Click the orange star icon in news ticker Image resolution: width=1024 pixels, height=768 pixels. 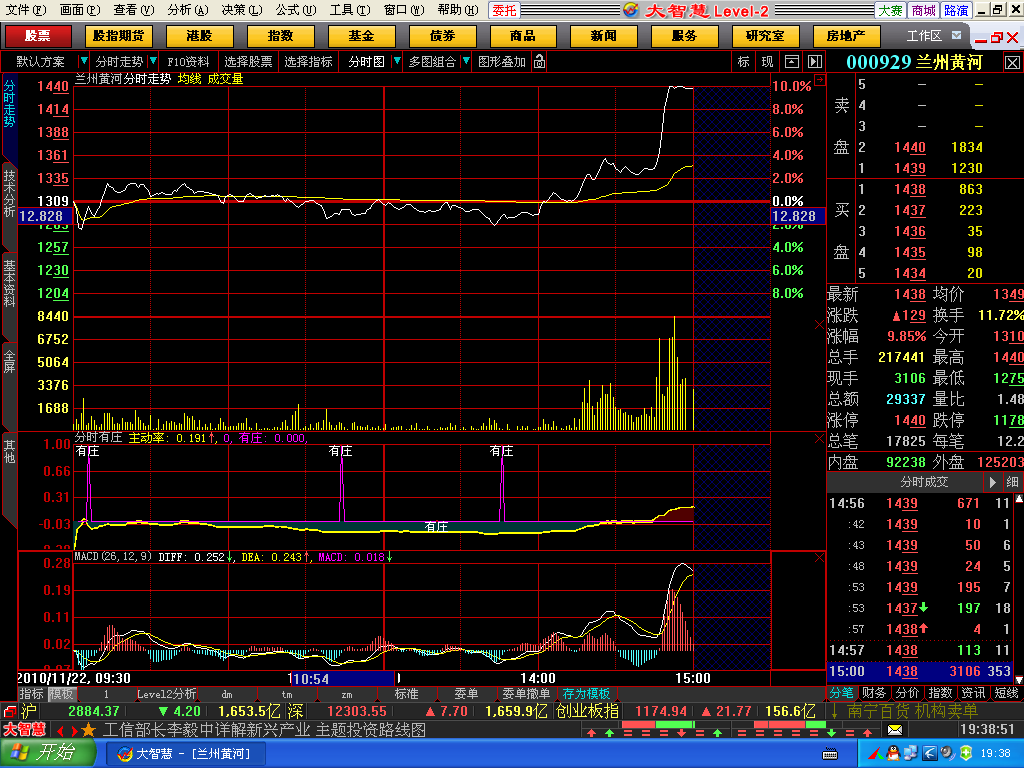[x=88, y=730]
